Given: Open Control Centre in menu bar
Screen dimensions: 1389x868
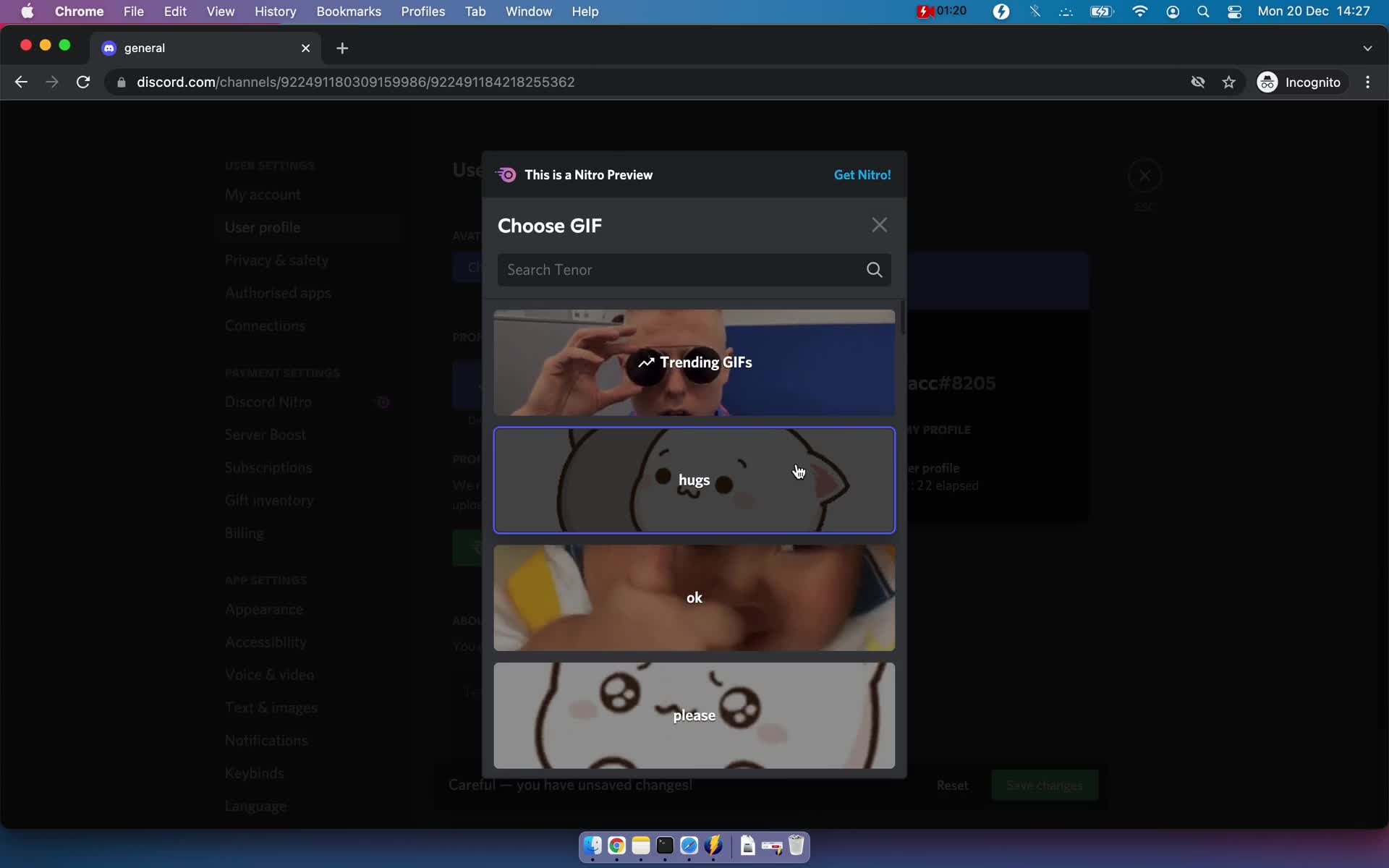Looking at the screenshot, I should point(1235,12).
